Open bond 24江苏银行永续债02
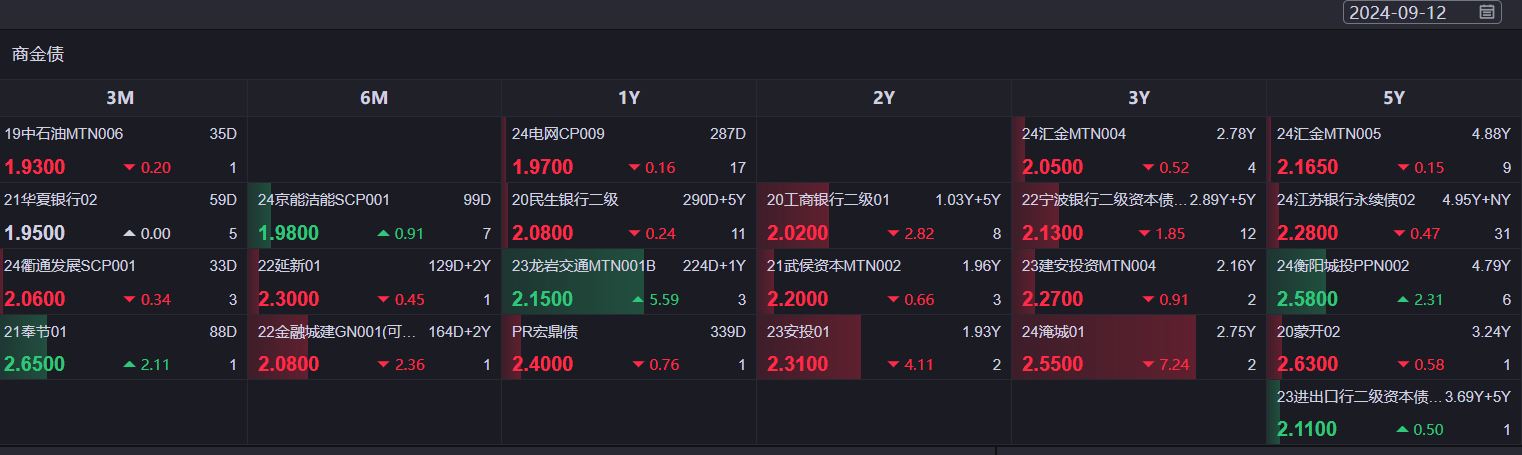 click(1346, 200)
